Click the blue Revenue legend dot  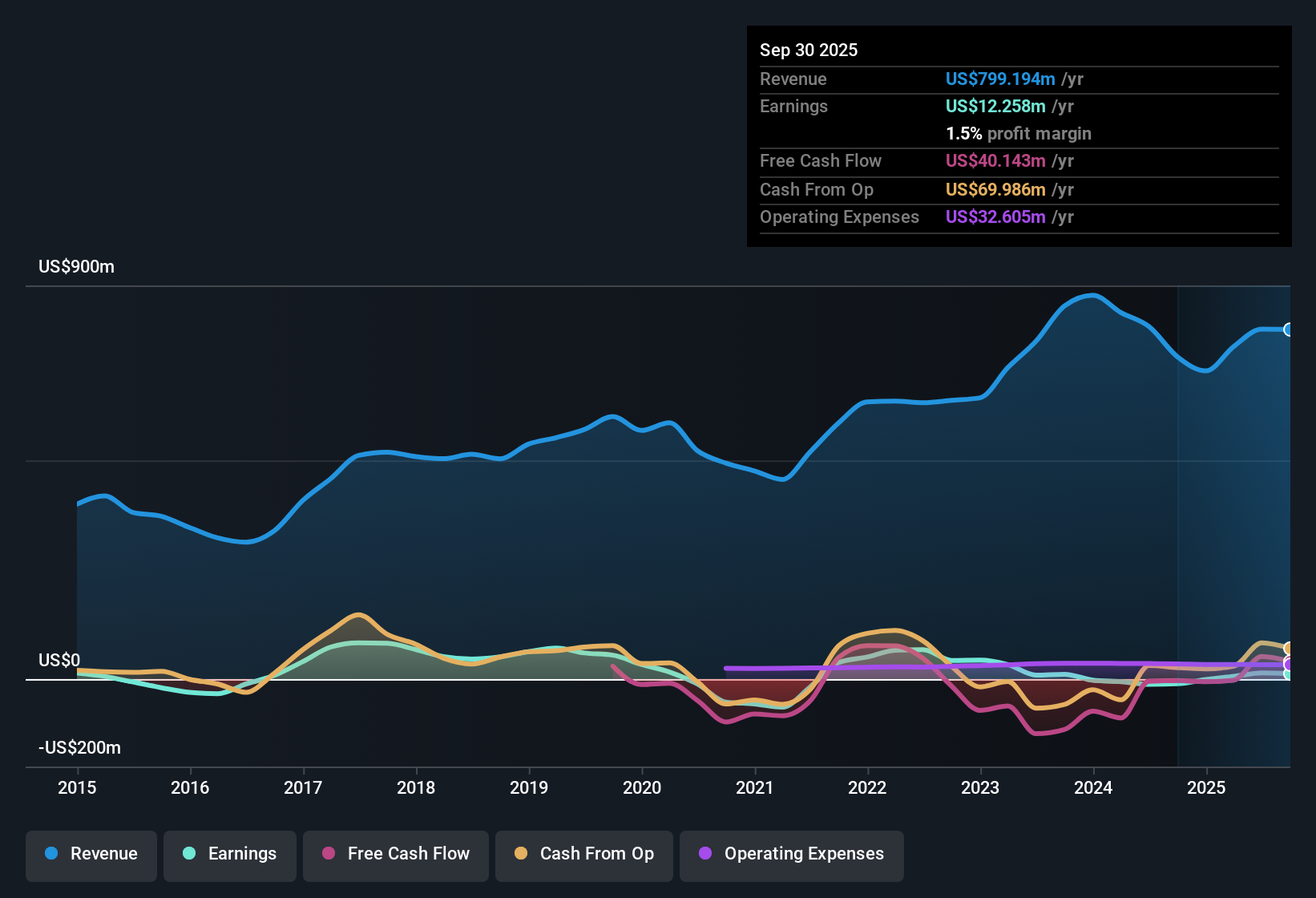click(x=51, y=854)
